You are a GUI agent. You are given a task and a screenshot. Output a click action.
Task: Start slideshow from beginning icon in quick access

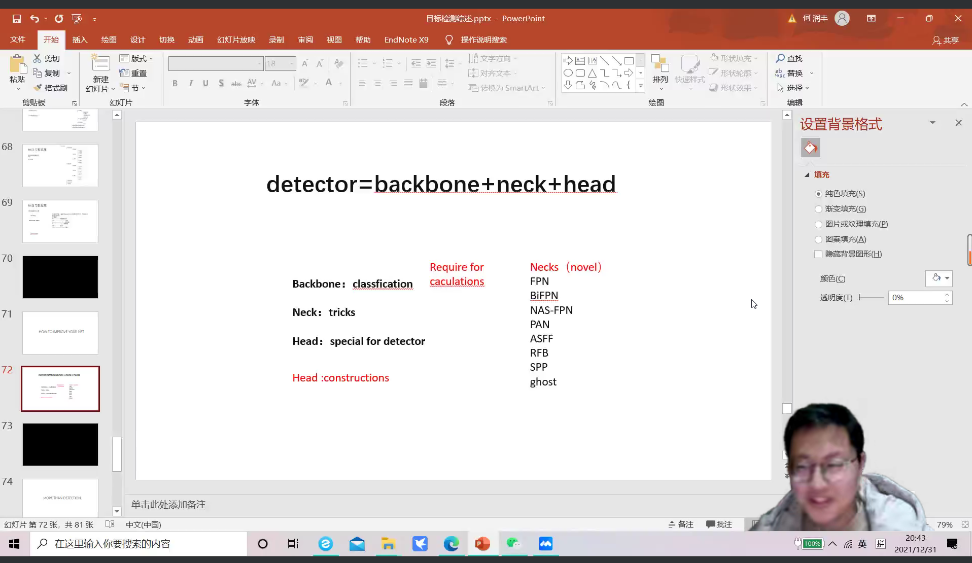tap(77, 19)
